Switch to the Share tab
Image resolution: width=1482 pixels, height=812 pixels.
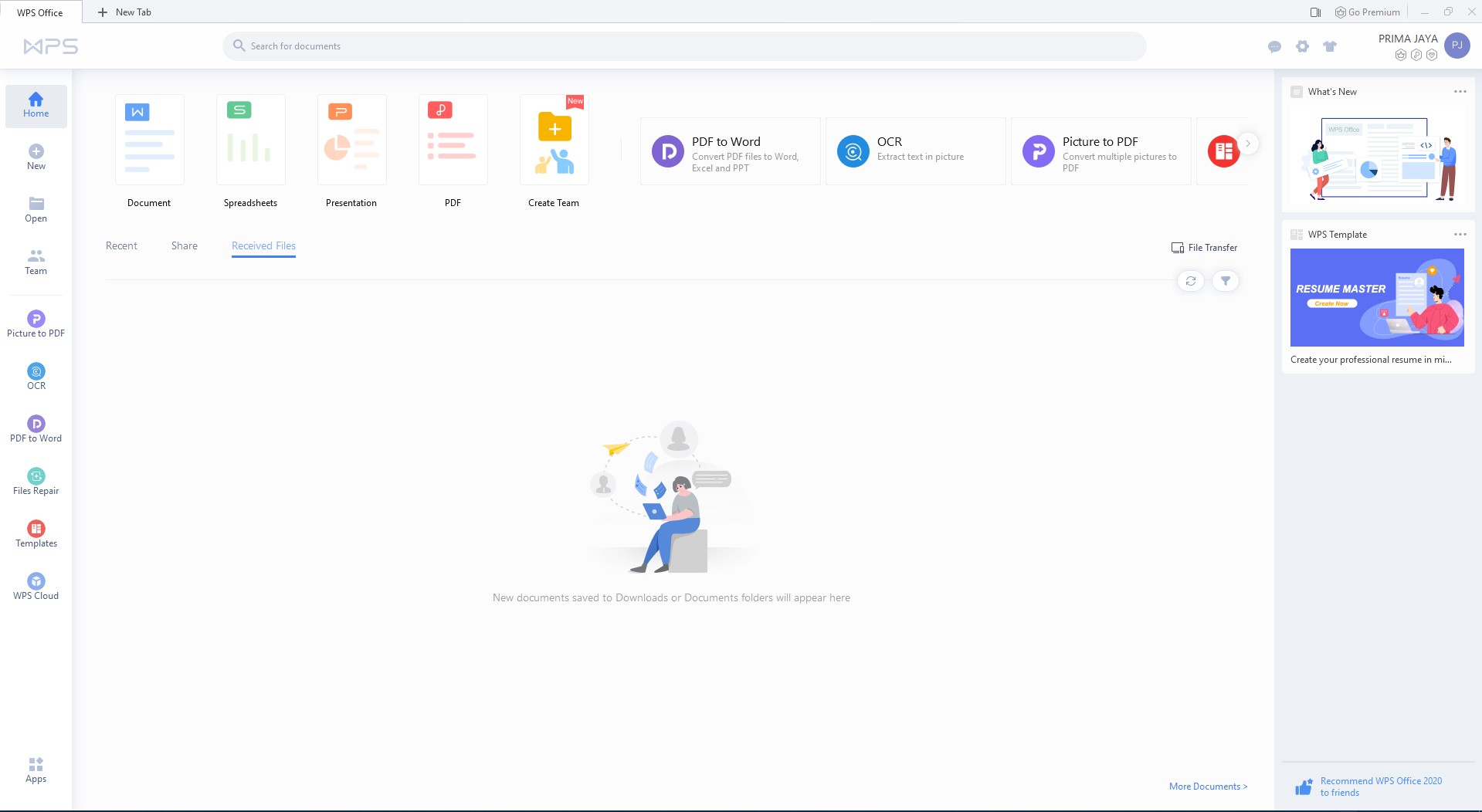[185, 246]
